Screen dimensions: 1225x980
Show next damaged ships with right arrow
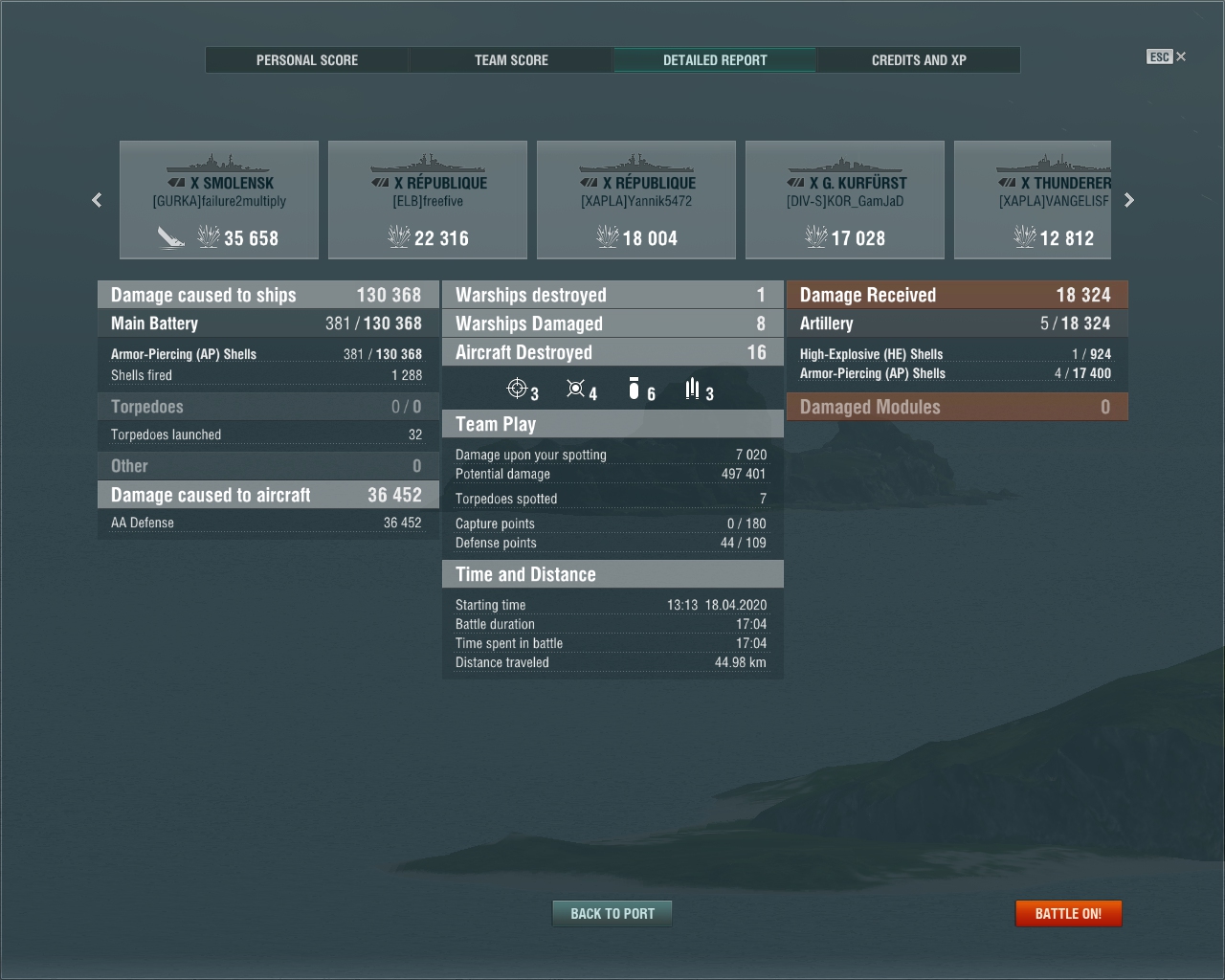(x=1128, y=200)
